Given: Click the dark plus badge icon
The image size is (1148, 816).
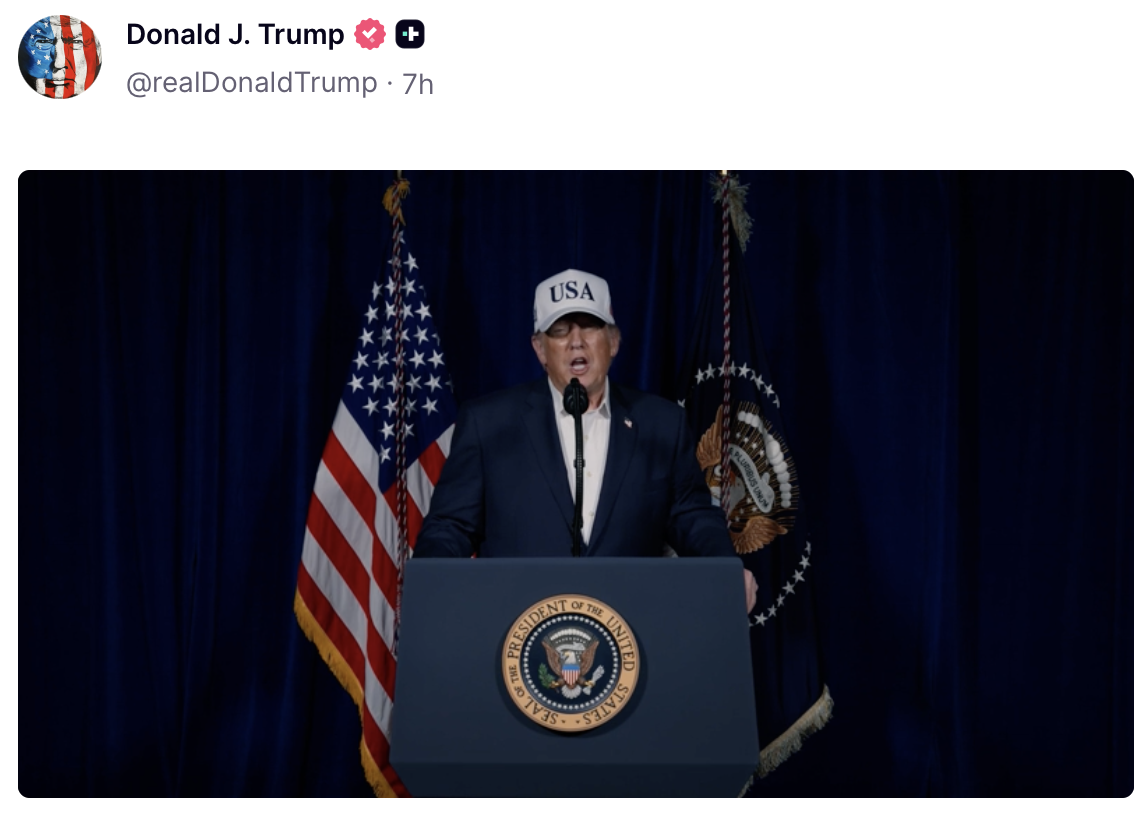Looking at the screenshot, I should pos(410,34).
